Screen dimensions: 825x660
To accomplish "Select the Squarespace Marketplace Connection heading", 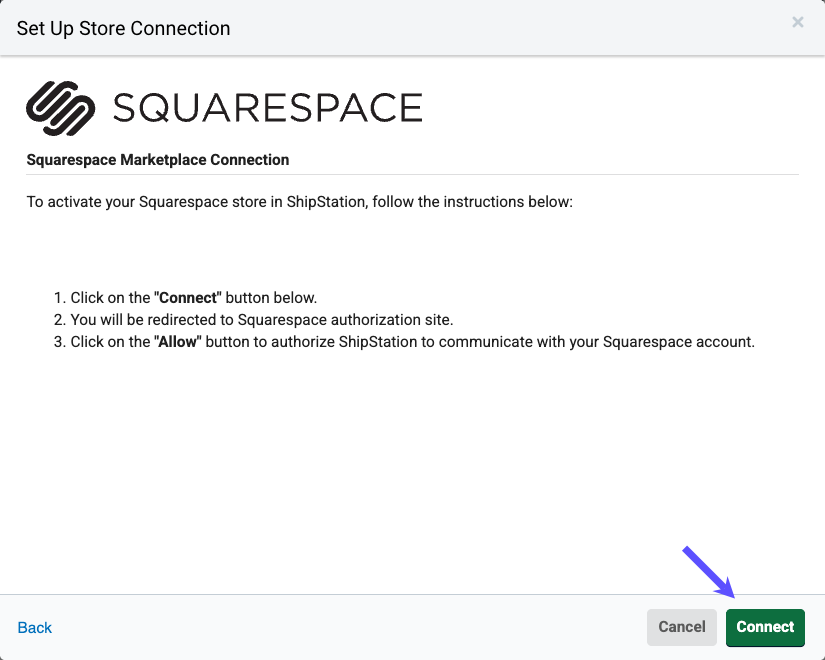I will (158, 159).
